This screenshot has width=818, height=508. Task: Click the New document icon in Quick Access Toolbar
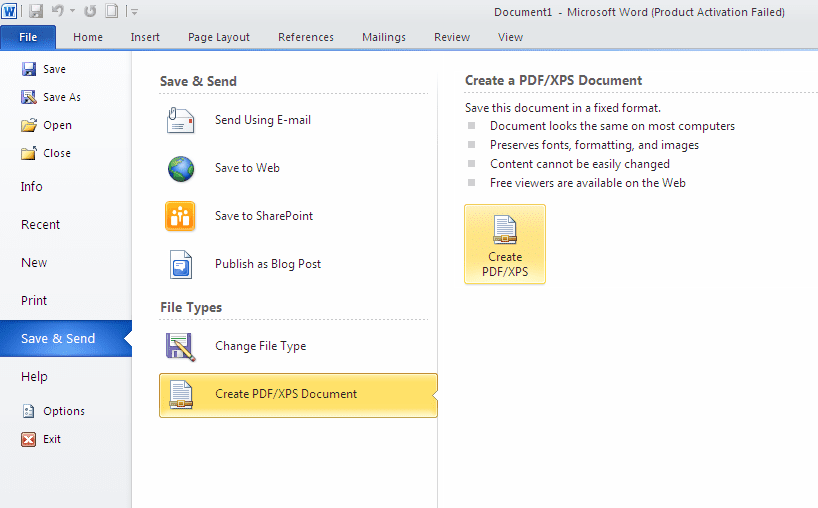click(x=111, y=11)
